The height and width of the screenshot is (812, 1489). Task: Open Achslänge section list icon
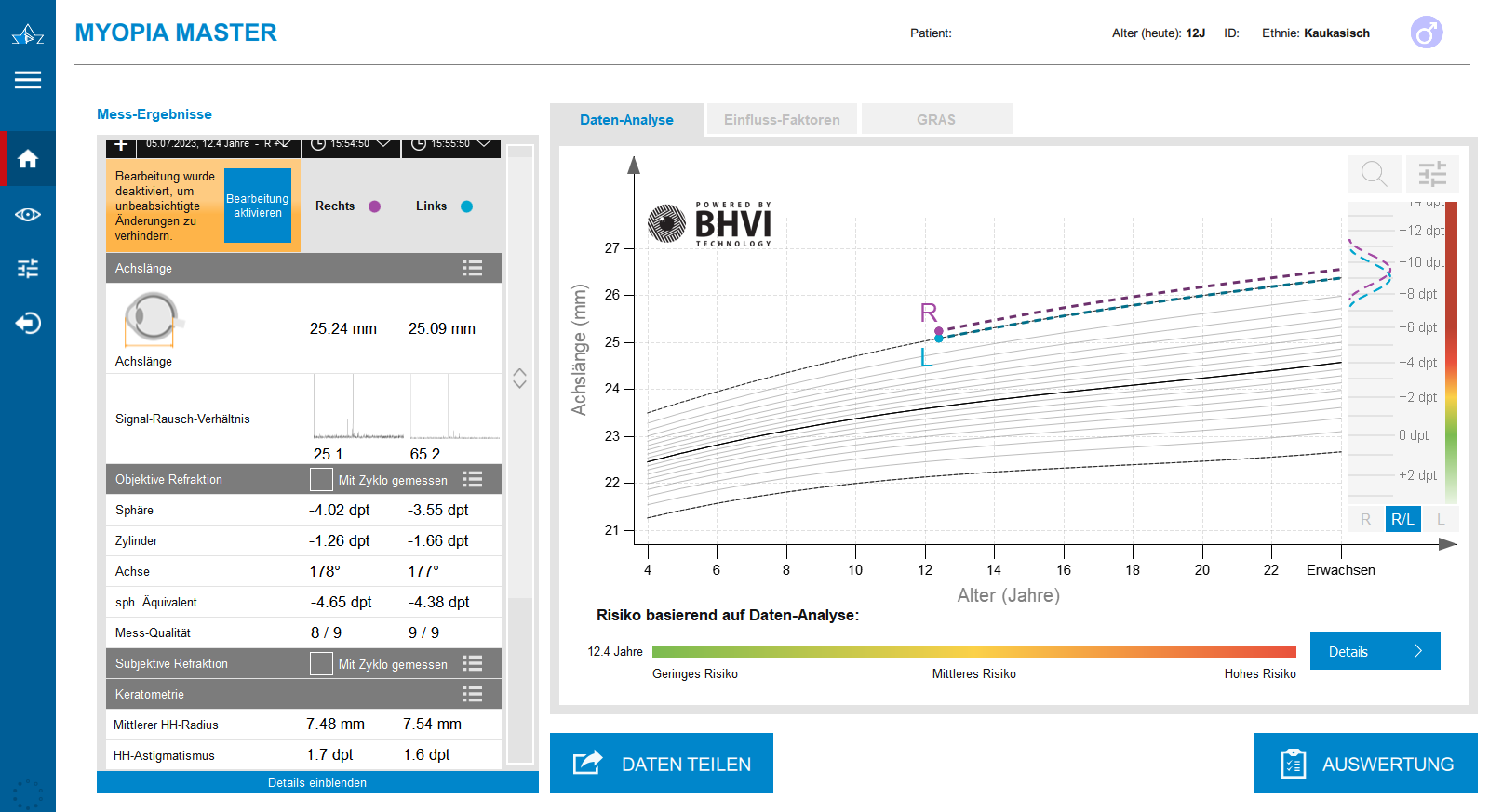pos(473,268)
